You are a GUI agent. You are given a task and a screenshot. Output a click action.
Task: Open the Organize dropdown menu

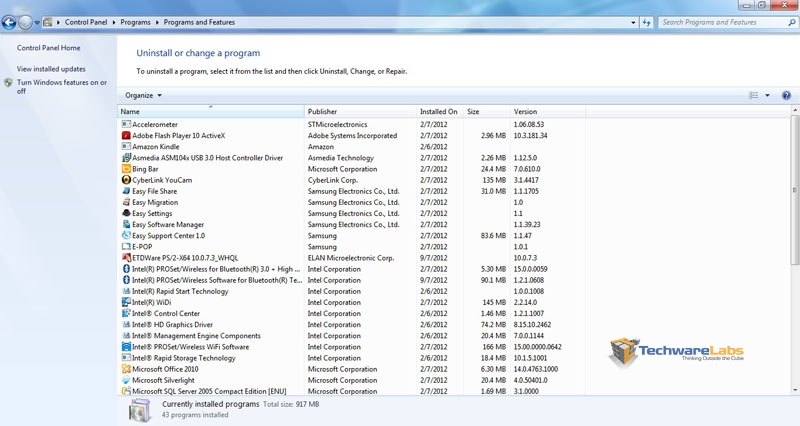coord(143,95)
